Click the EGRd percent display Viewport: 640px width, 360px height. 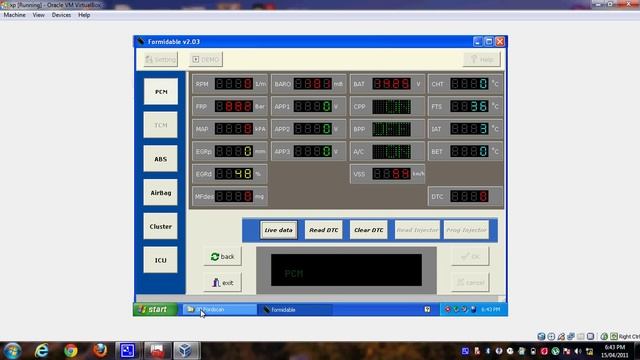click(234, 174)
